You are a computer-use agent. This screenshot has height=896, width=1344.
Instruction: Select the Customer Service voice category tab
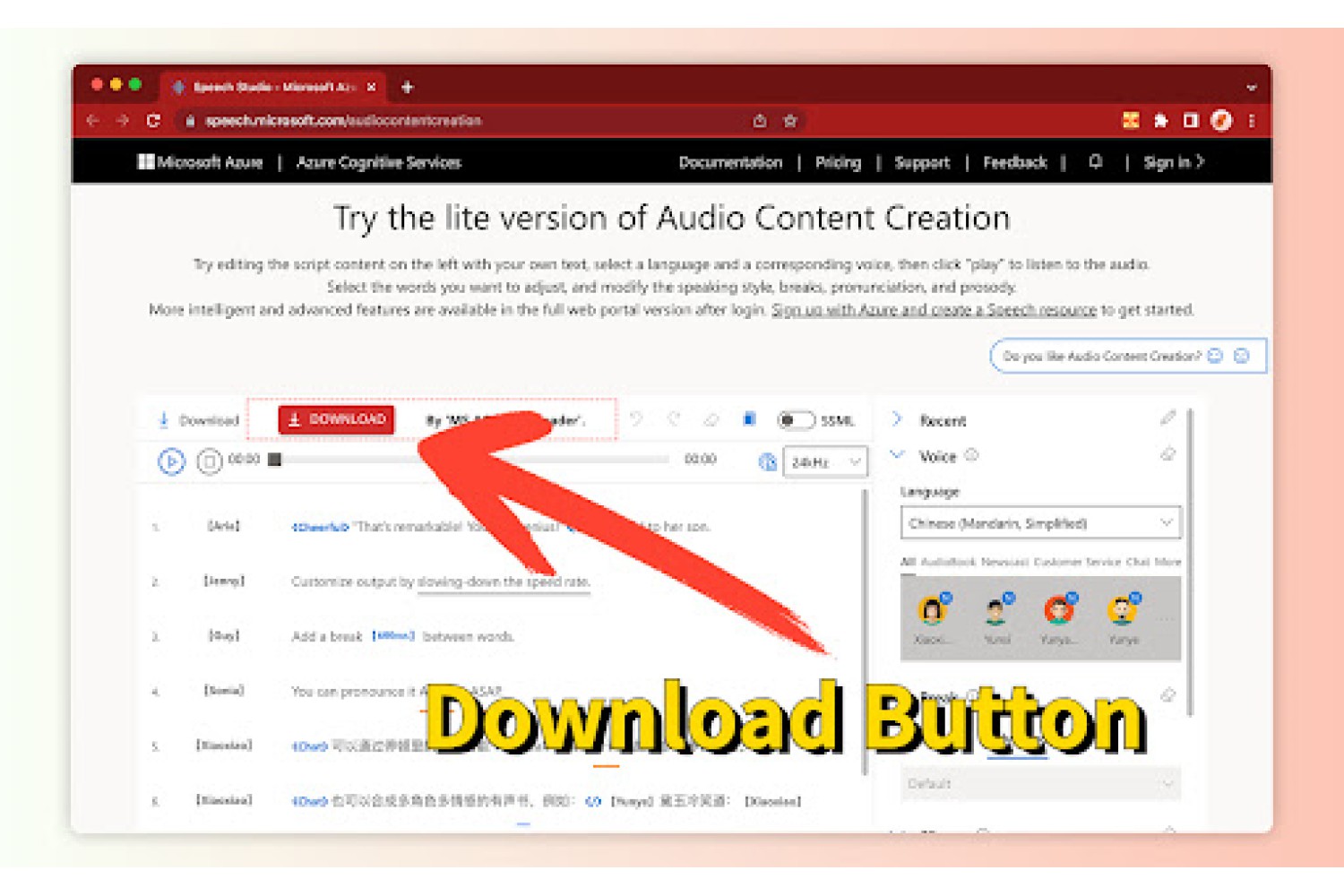pyautogui.click(x=1077, y=562)
